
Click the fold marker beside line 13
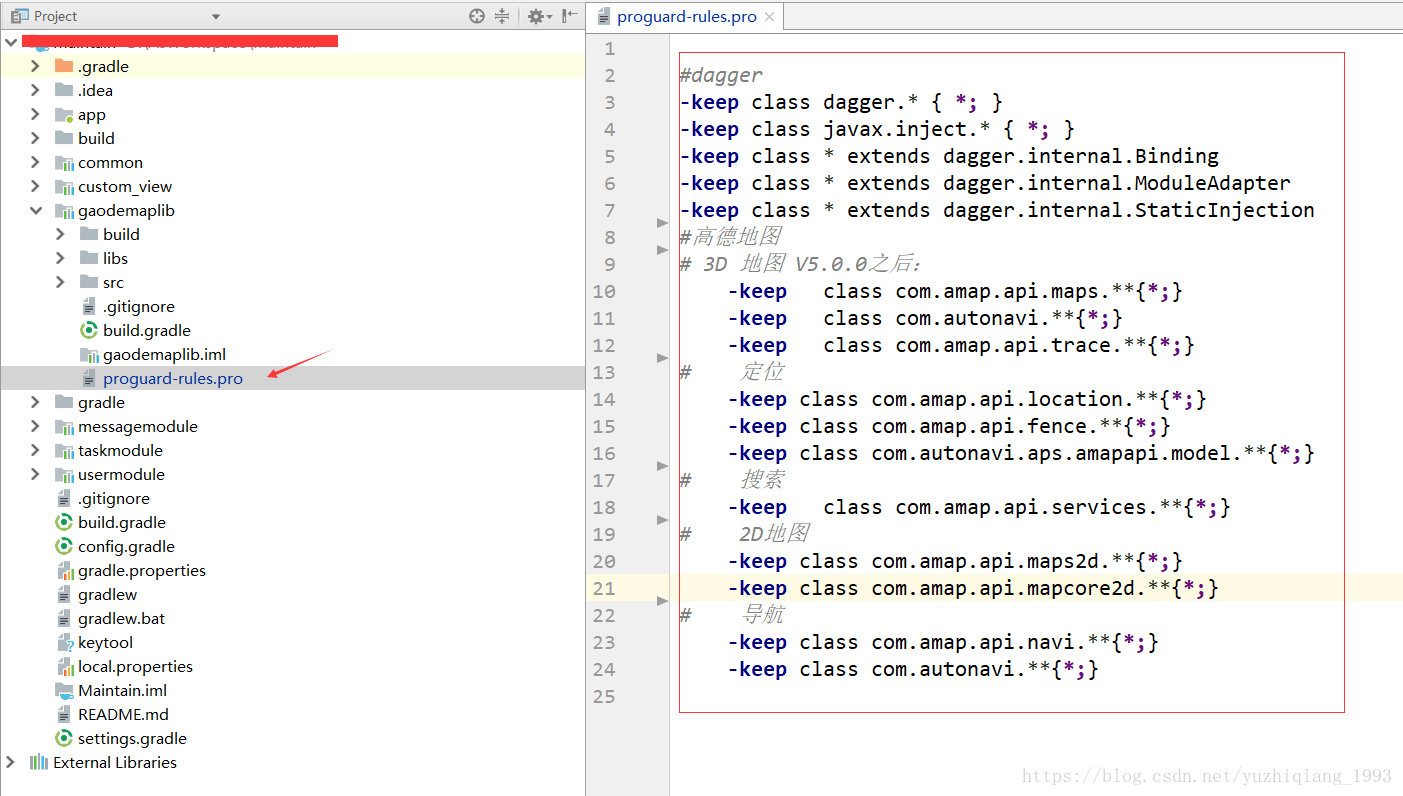(662, 357)
